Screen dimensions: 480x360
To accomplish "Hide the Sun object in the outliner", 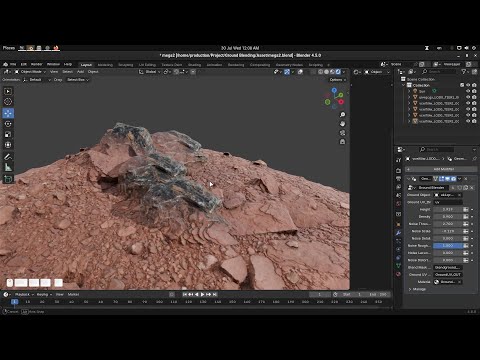I will [x=468, y=91].
